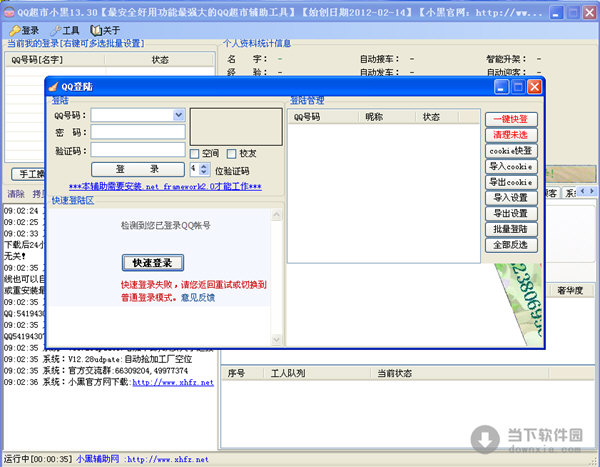Click the 快速登陆区 scrollbar up arrow
Image resolution: width=600 pixels, height=467 pixels.
tap(276, 215)
